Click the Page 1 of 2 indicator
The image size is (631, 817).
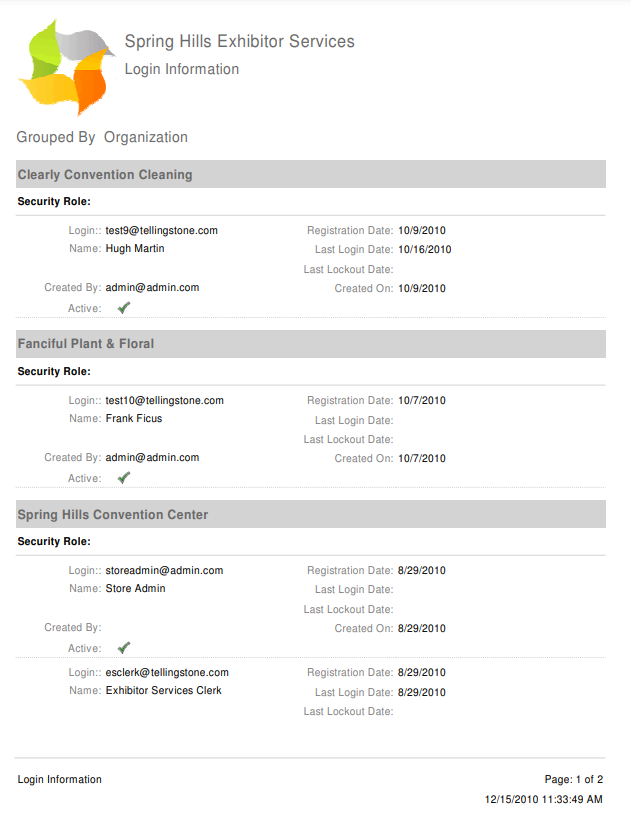tap(573, 780)
